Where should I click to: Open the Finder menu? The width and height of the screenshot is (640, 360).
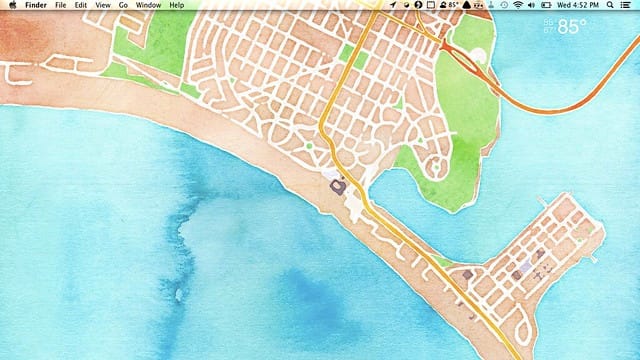[36, 5]
